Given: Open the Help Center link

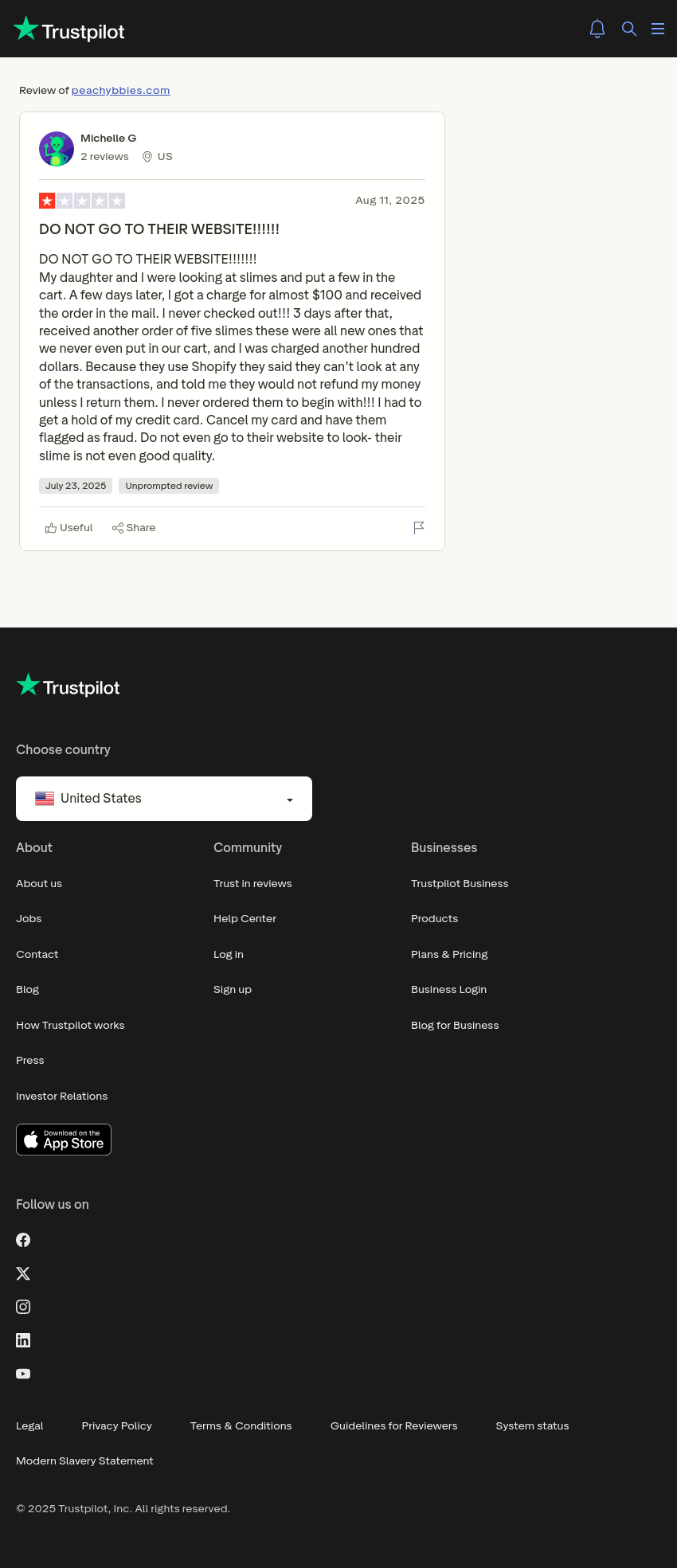Looking at the screenshot, I should [x=245, y=918].
